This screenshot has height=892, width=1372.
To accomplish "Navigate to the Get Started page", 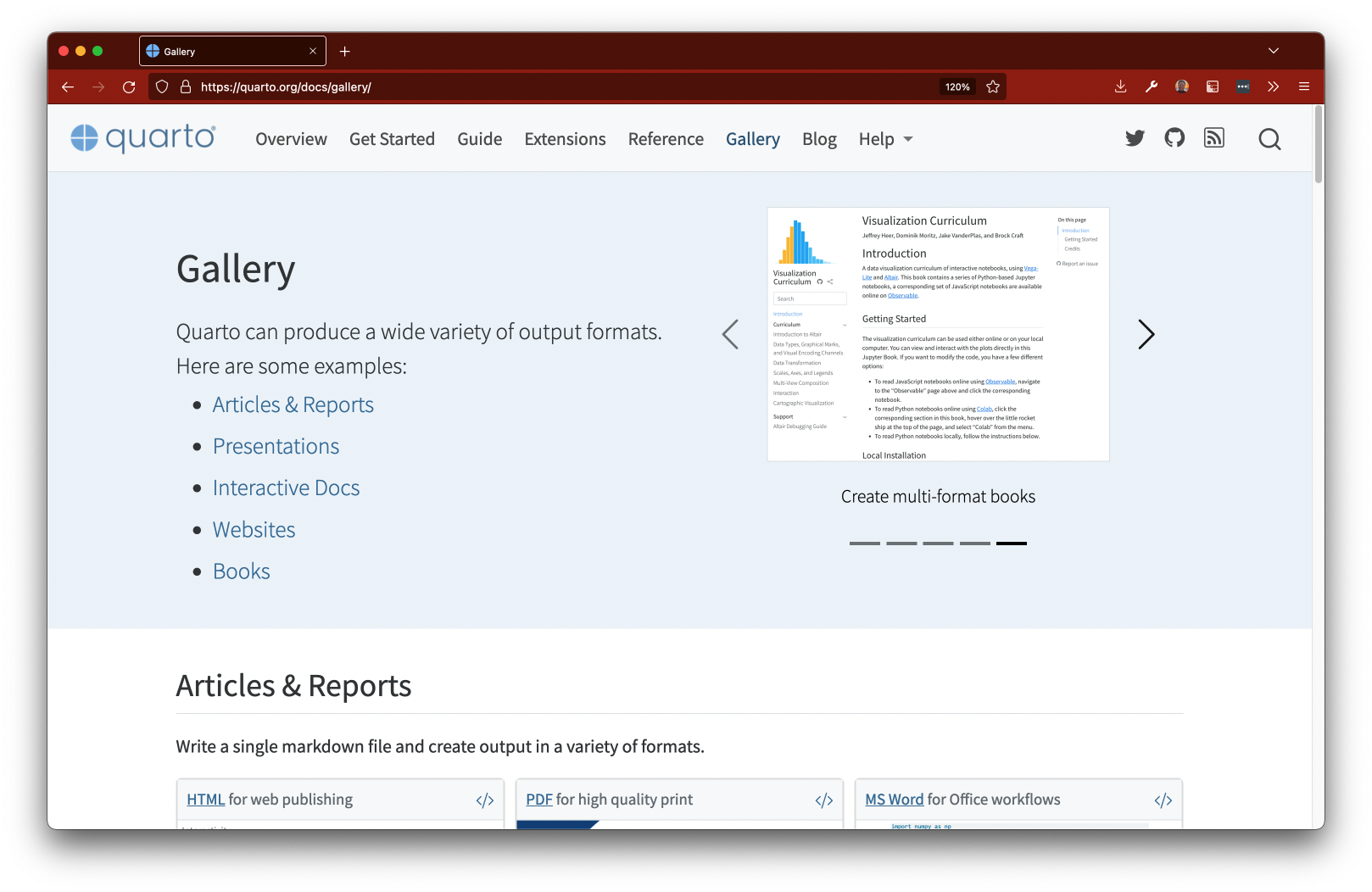I will pos(392,139).
